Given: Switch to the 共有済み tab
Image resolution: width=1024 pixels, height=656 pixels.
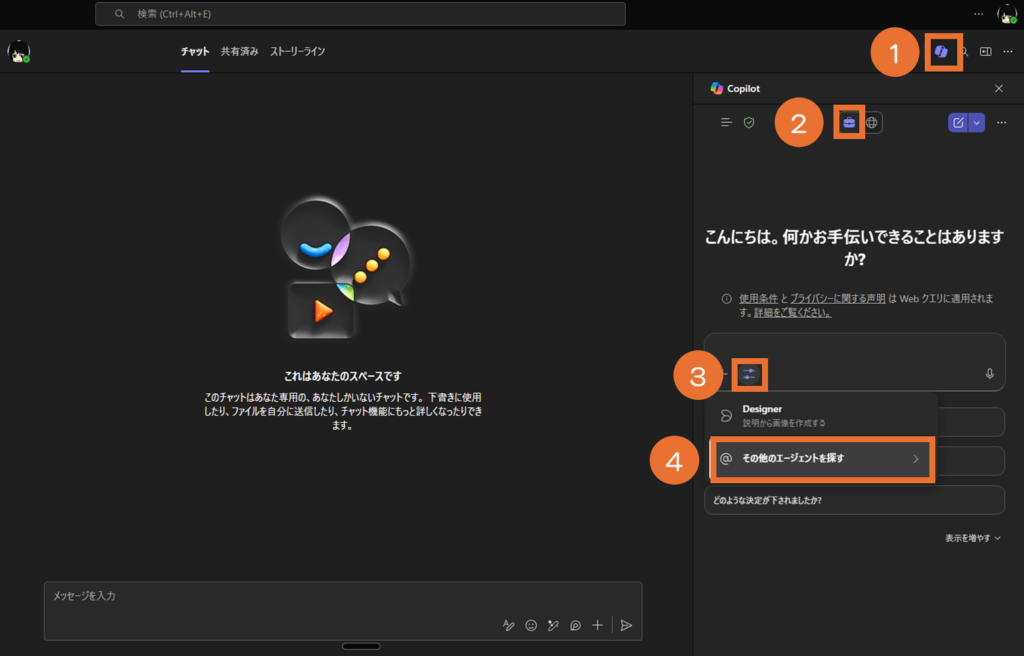Looking at the screenshot, I should click(239, 51).
